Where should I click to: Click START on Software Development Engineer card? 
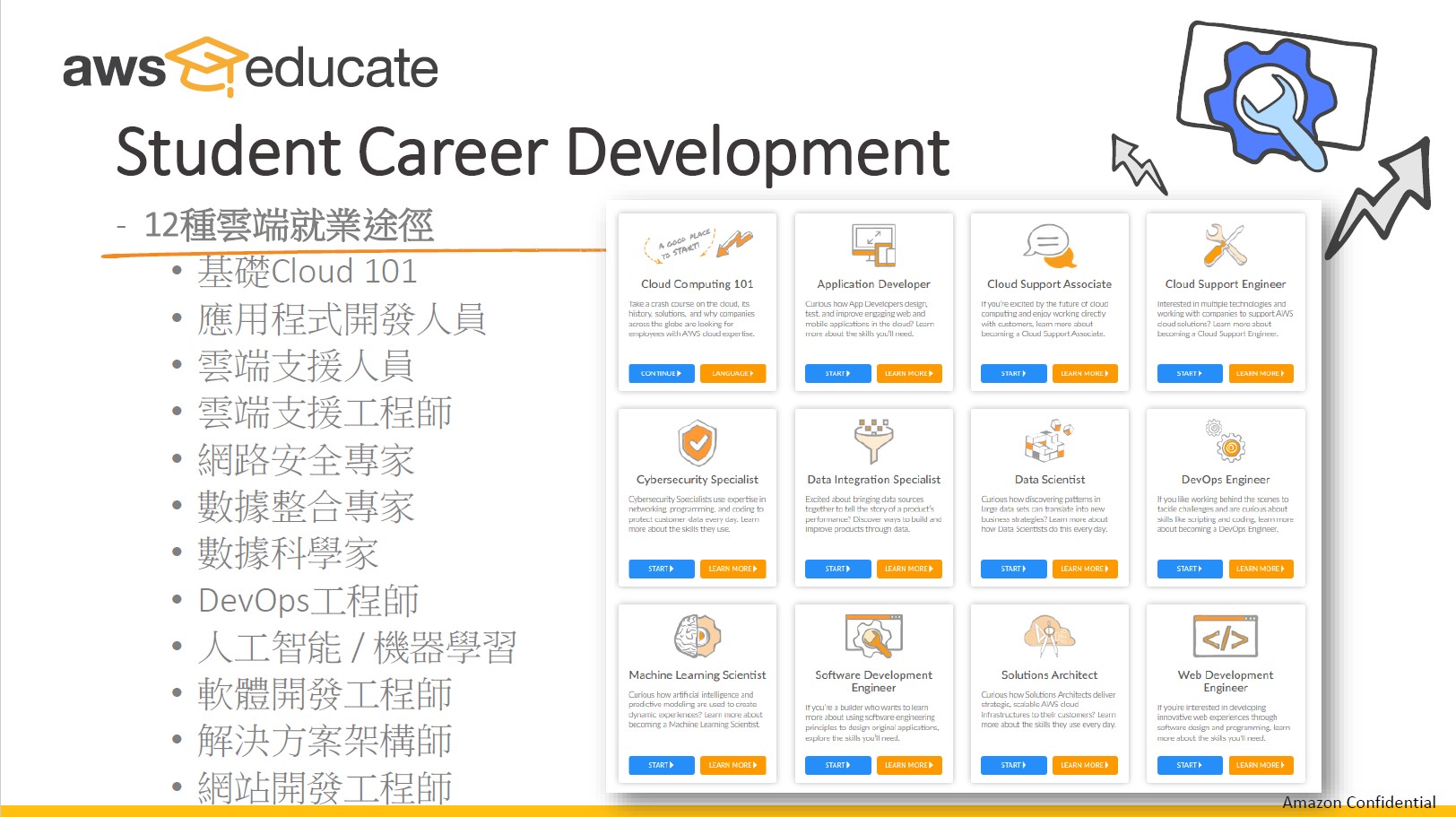point(837,765)
